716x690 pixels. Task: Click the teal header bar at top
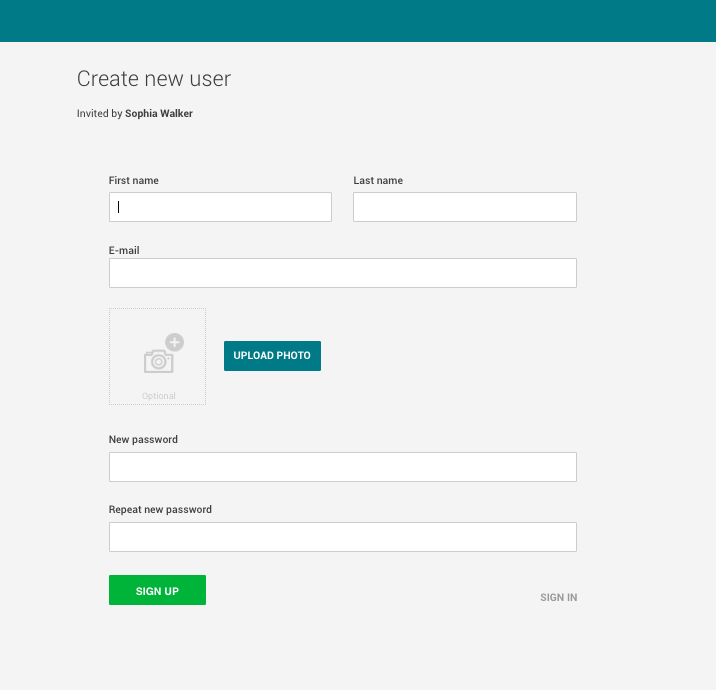coord(358,20)
